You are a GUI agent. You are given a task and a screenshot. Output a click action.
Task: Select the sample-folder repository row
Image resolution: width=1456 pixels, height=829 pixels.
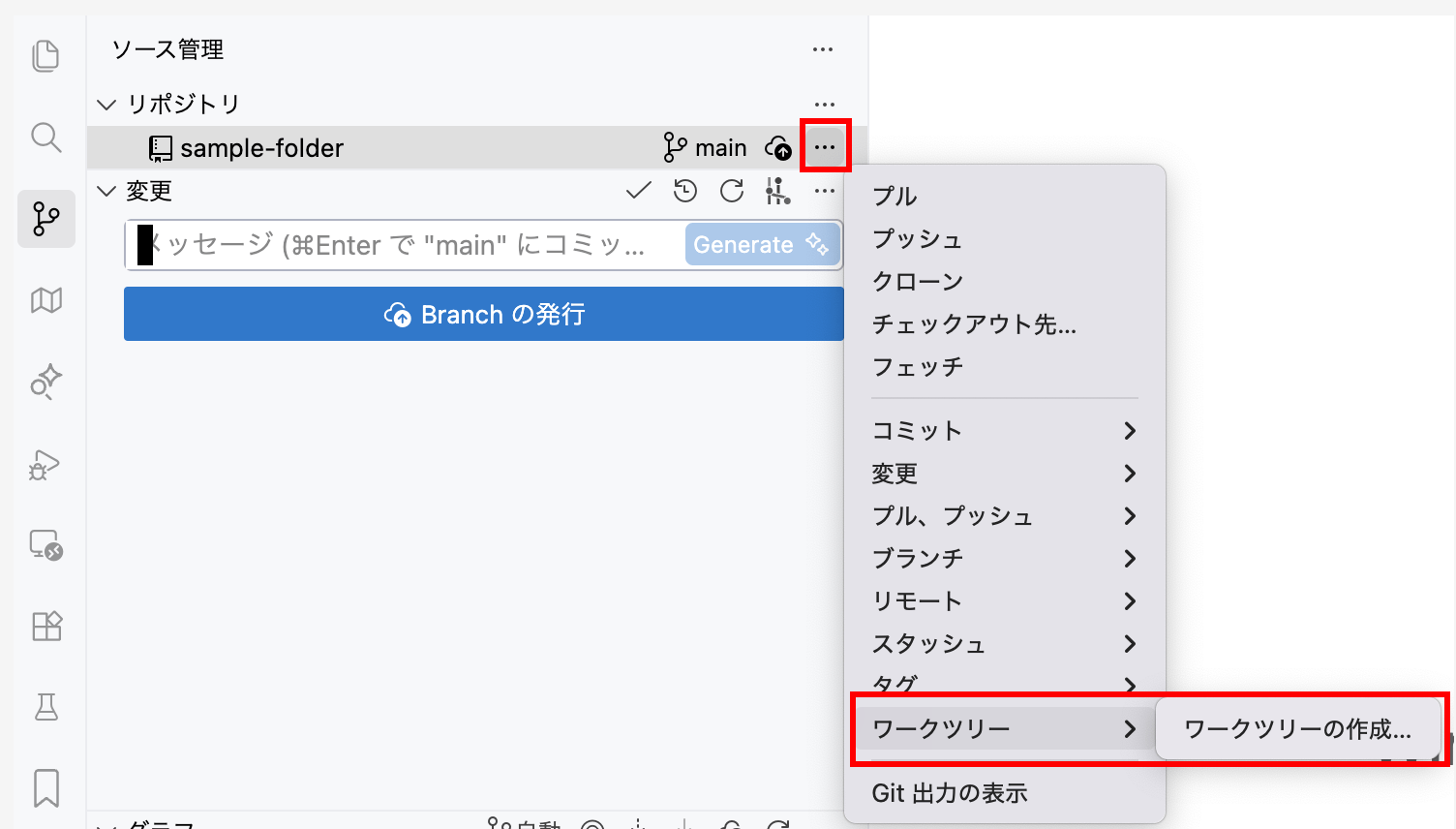point(387,148)
